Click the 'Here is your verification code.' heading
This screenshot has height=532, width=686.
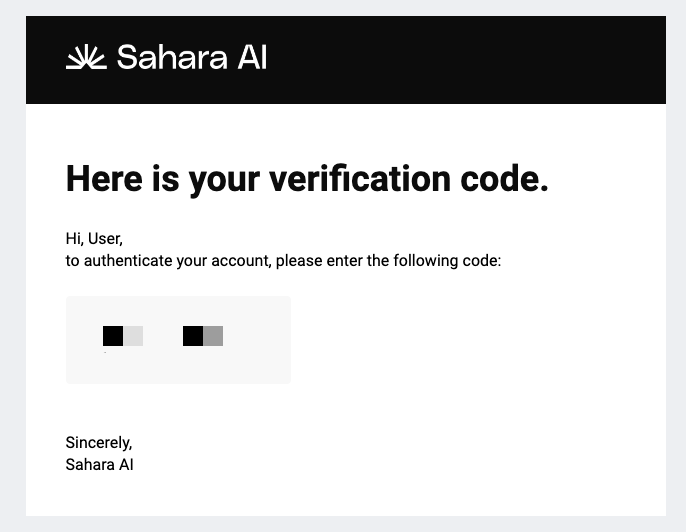(x=307, y=179)
